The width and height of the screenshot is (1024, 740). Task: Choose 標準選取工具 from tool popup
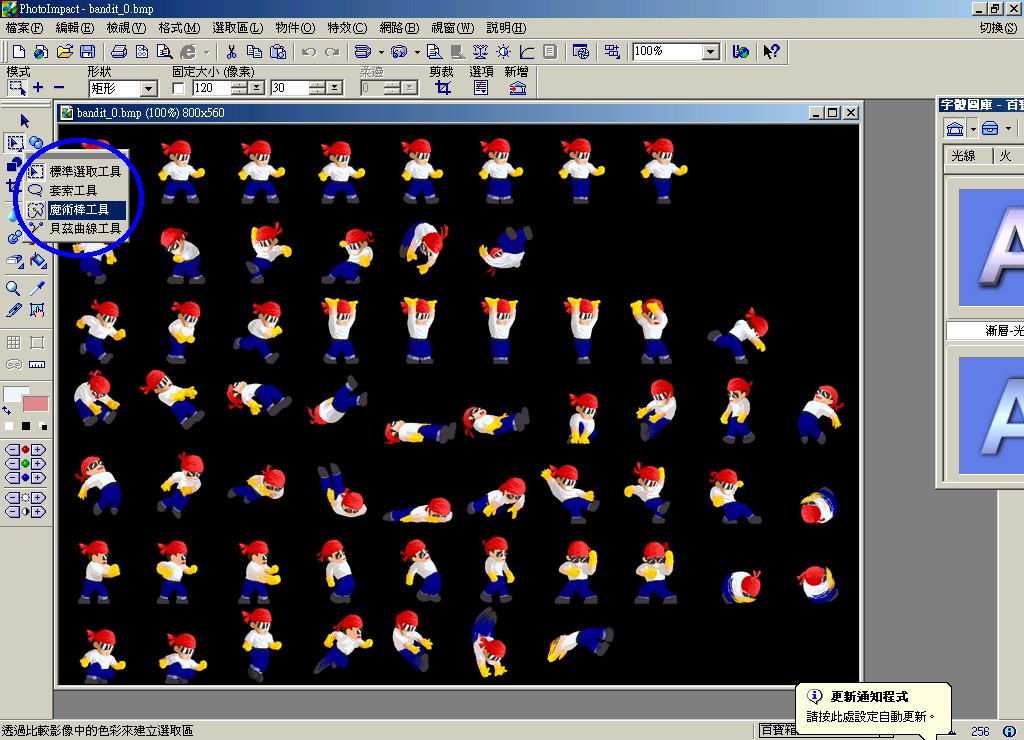[75, 171]
